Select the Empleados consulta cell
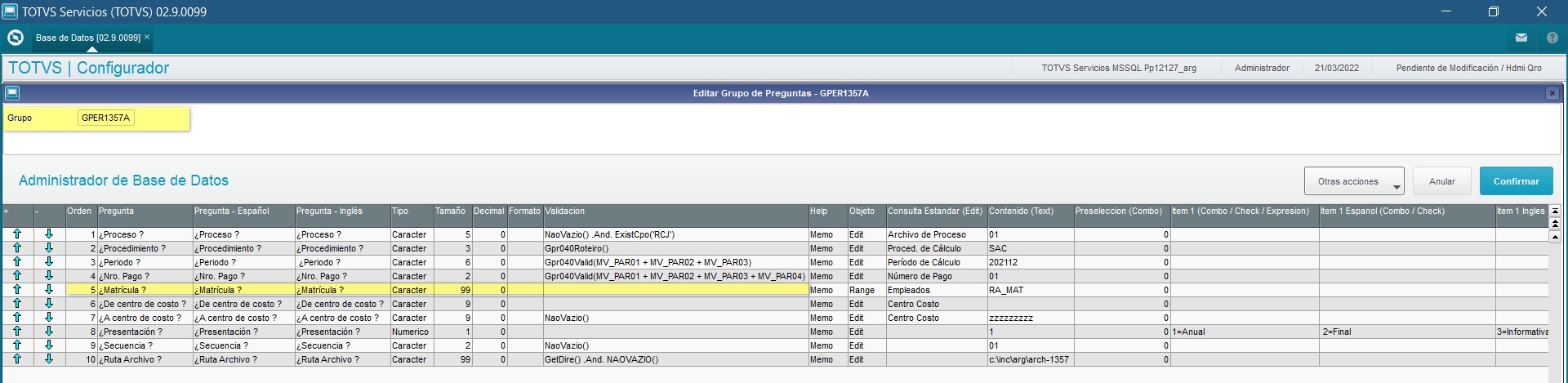Screen dimensions: 1568x383 pyautogui.click(x=936, y=290)
